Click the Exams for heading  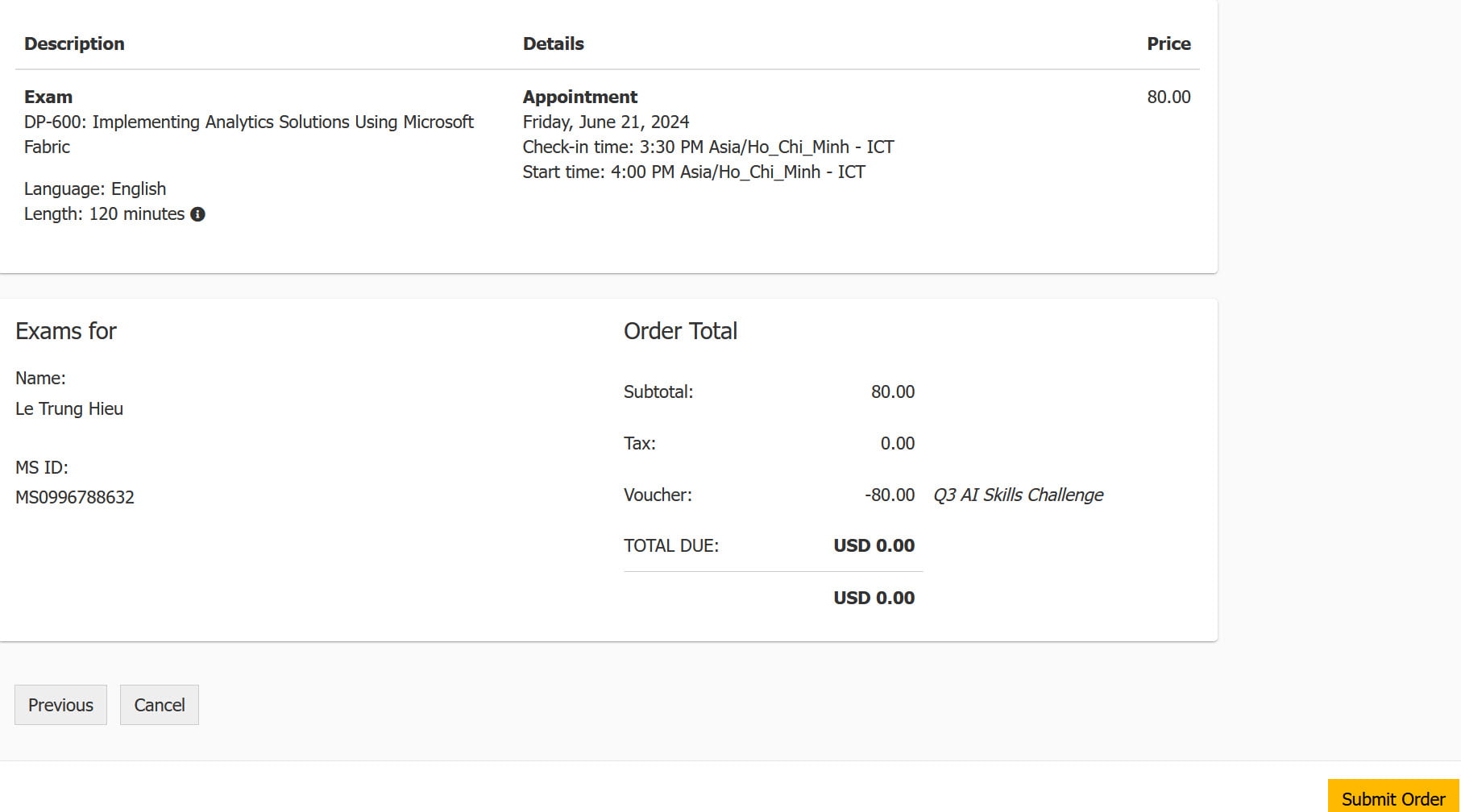[66, 331]
